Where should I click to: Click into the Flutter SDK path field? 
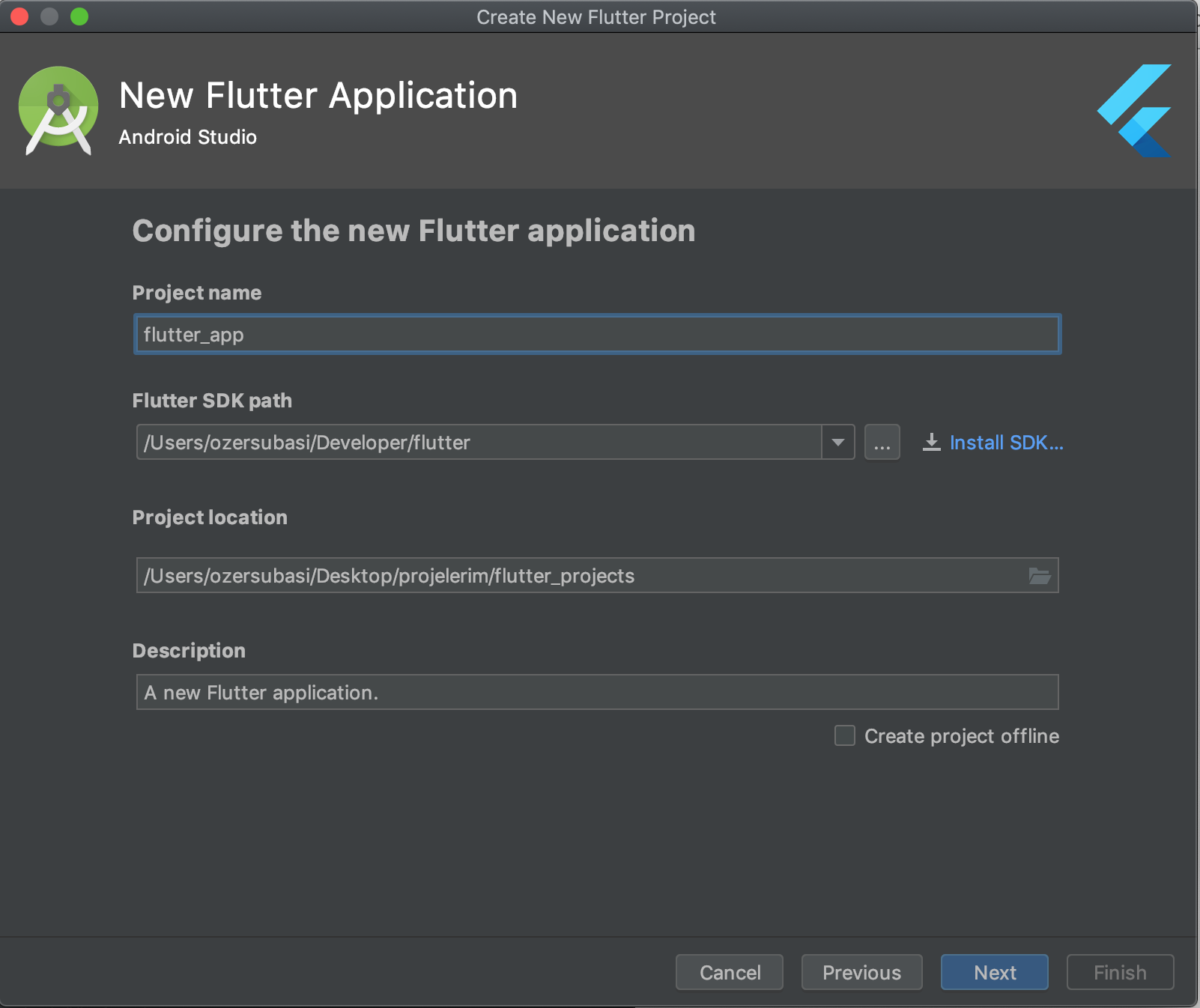[479, 443]
